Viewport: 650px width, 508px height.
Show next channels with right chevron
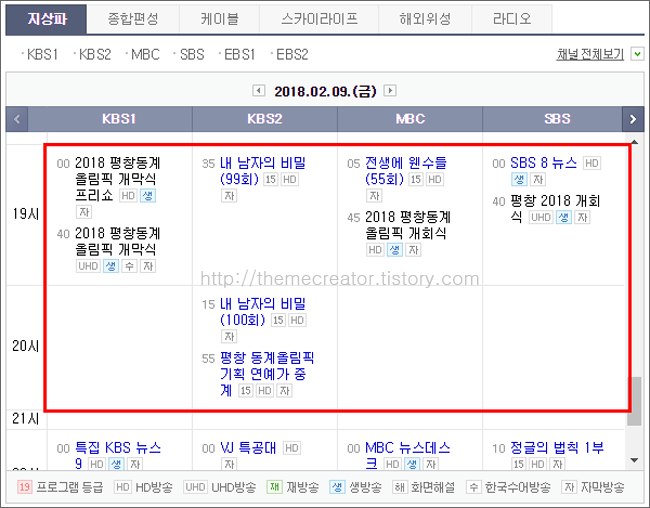(x=633, y=119)
